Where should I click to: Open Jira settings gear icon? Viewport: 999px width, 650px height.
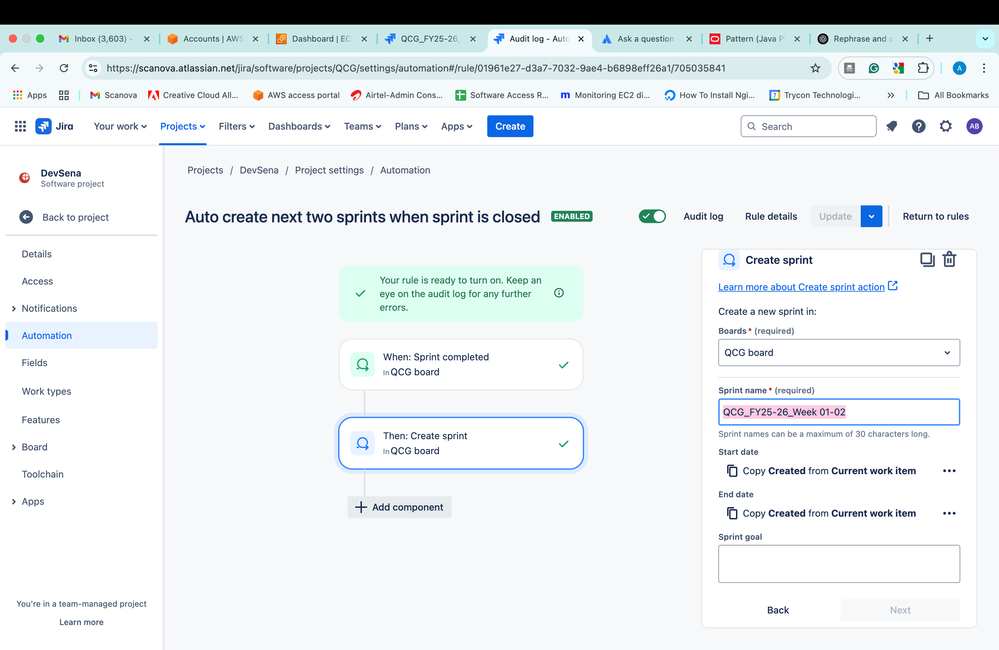click(945, 126)
